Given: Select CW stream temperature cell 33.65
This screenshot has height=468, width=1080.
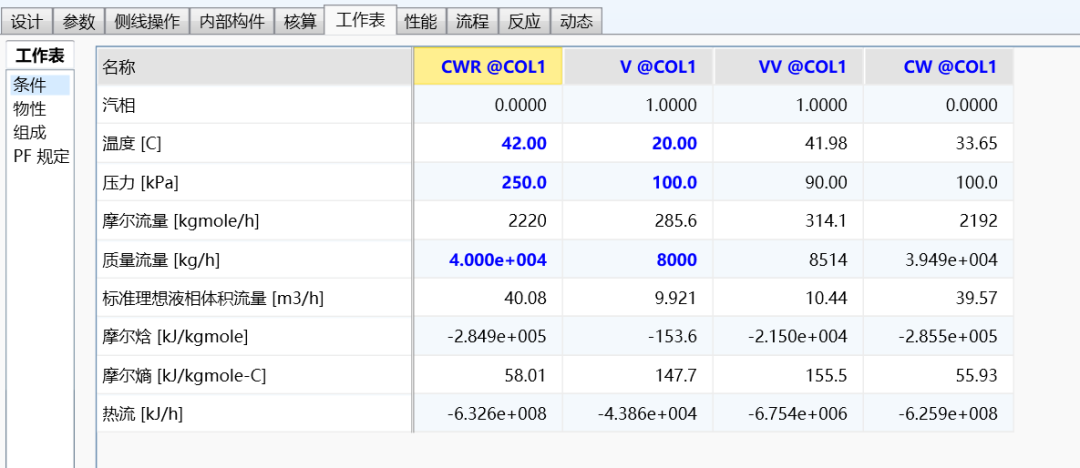Looking at the screenshot, I should click(938, 144).
